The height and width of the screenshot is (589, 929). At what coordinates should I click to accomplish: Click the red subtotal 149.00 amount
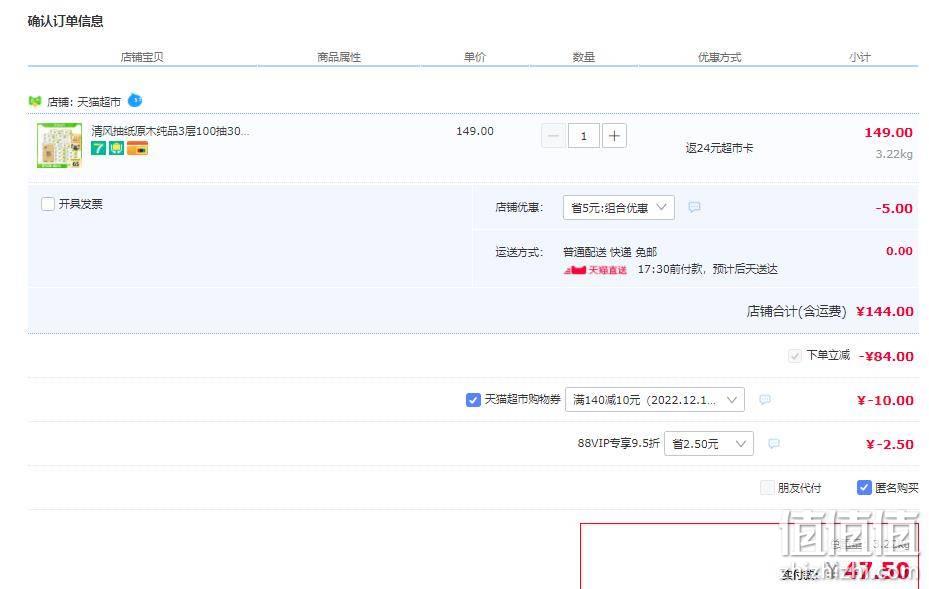tap(888, 132)
